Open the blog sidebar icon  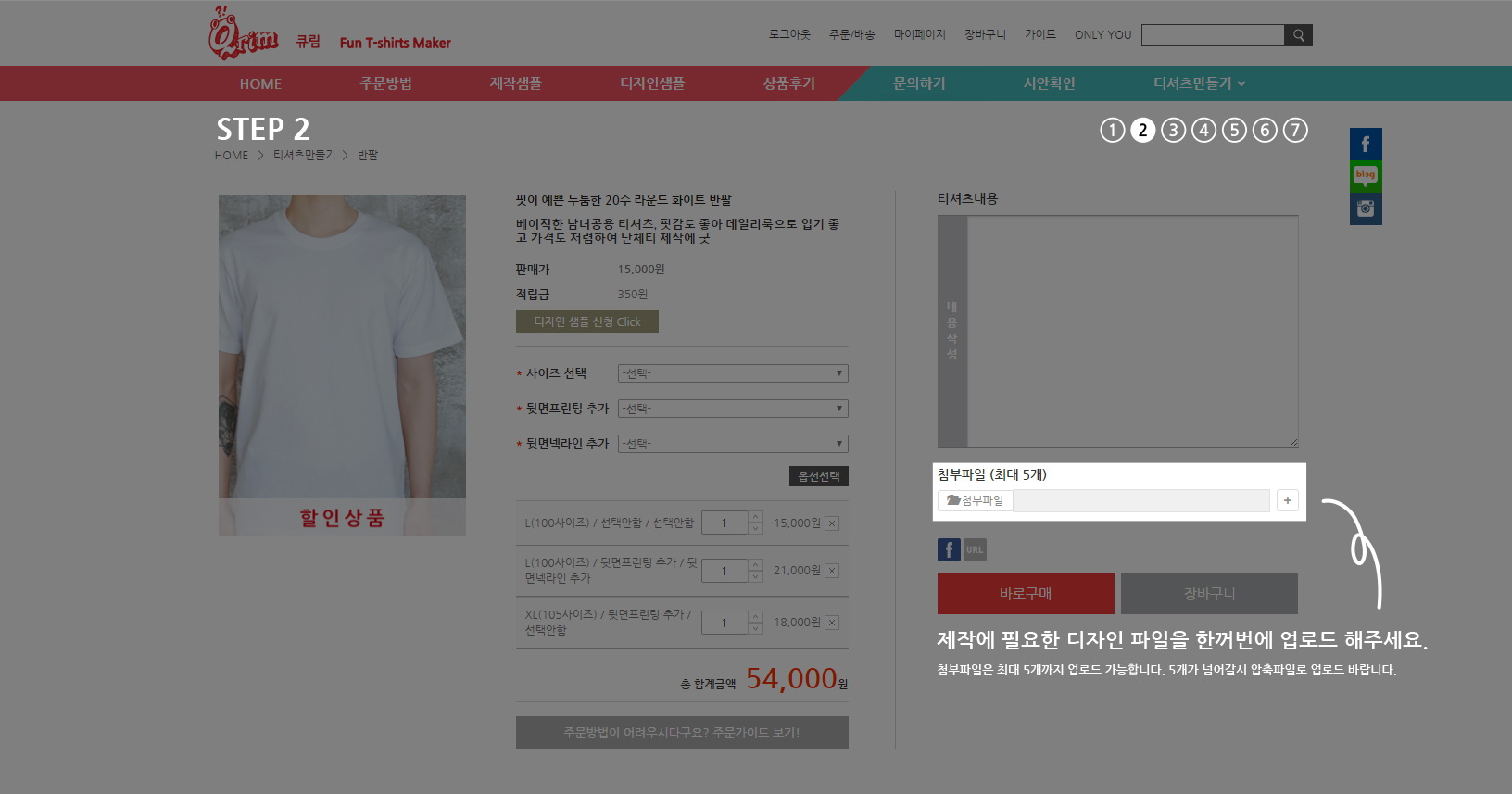point(1365,175)
